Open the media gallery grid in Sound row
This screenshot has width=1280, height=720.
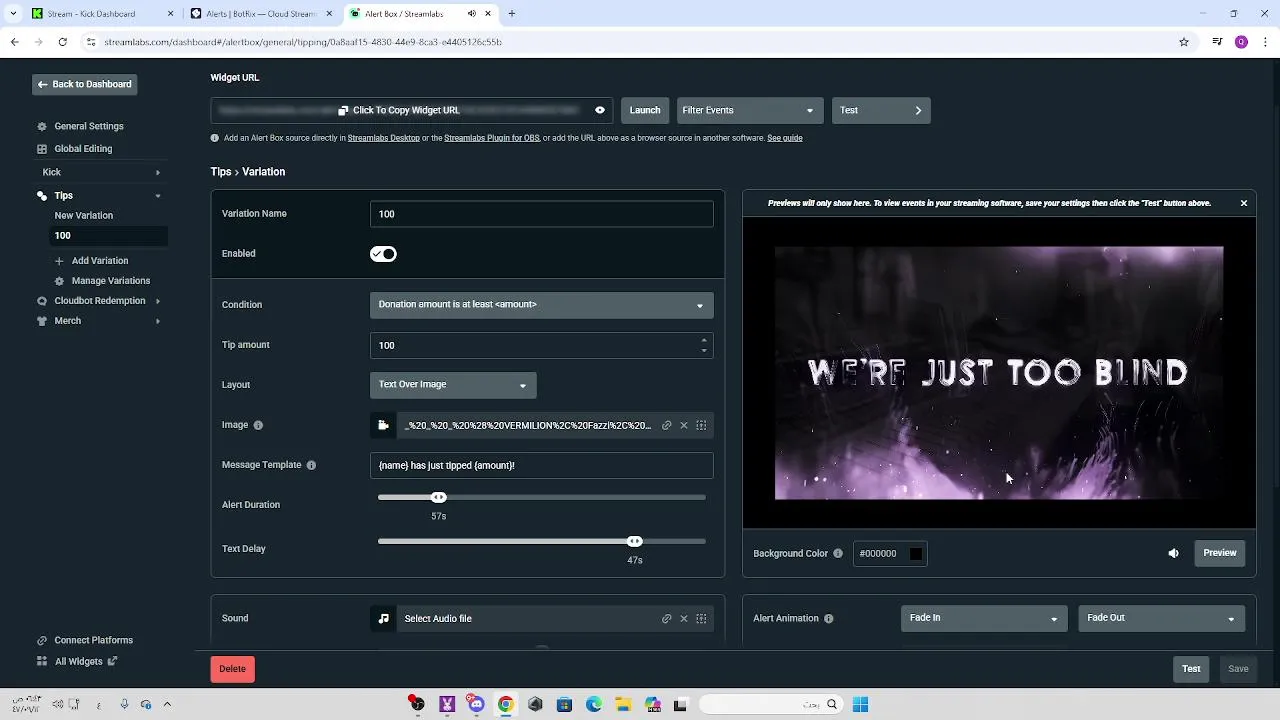coord(701,618)
